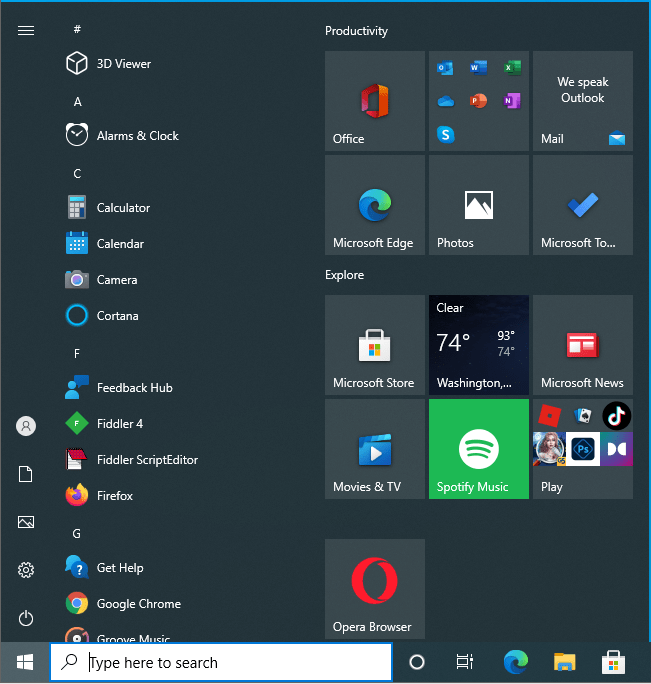This screenshot has height=684, width=651.
Task: Open TikTok in the Play tile
Action: click(x=616, y=416)
